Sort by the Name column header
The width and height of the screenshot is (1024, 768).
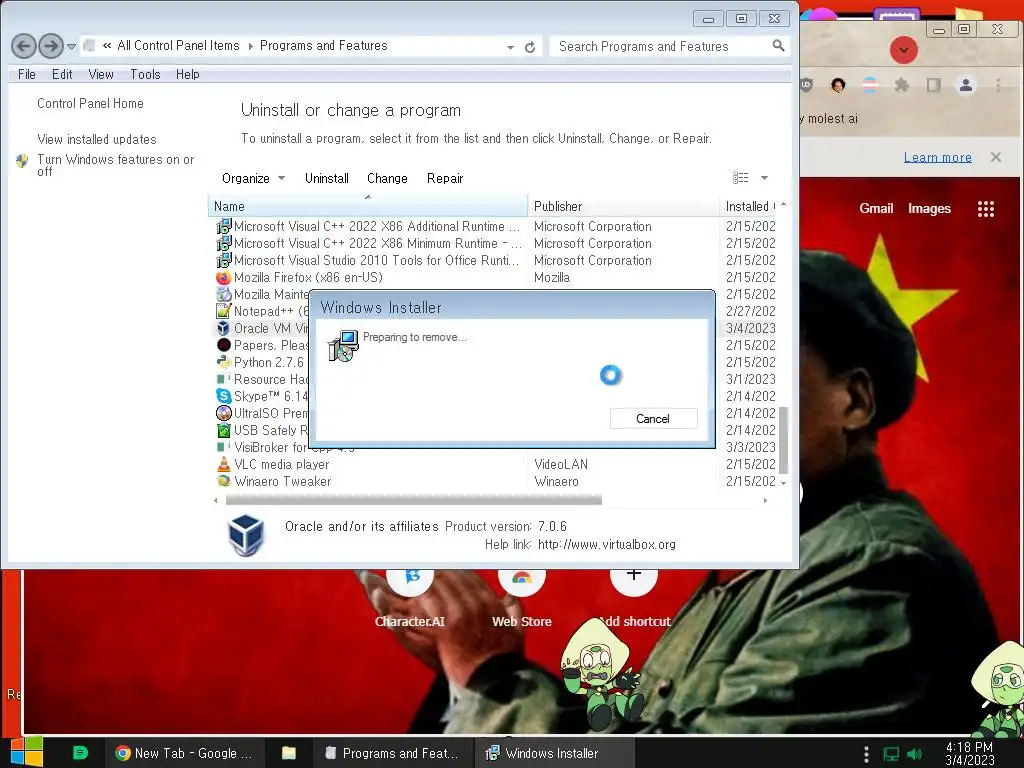[x=368, y=206]
